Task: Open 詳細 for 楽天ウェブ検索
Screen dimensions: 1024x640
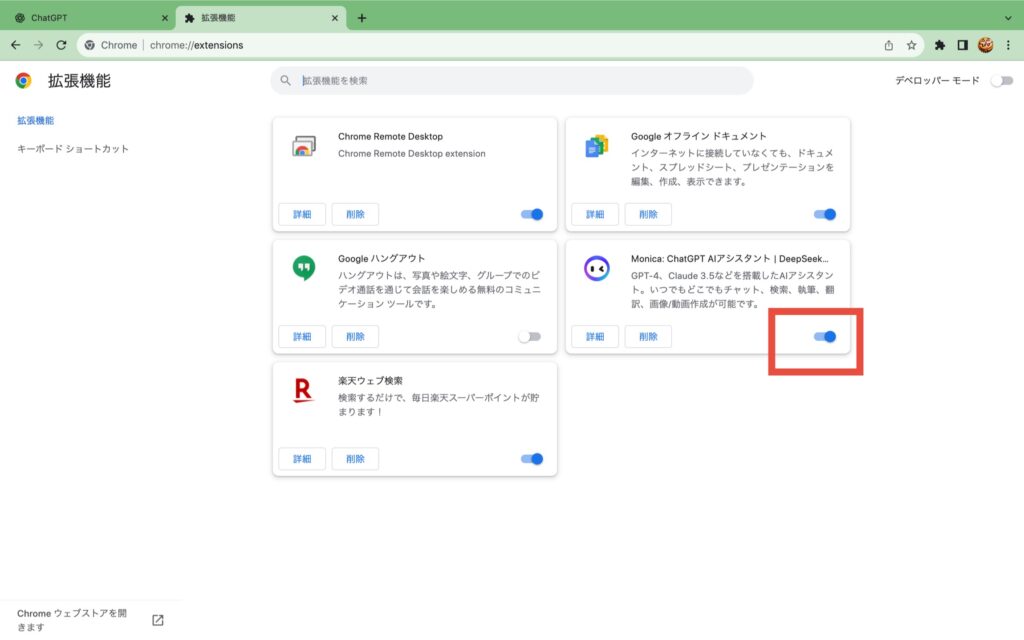Action: click(x=302, y=459)
